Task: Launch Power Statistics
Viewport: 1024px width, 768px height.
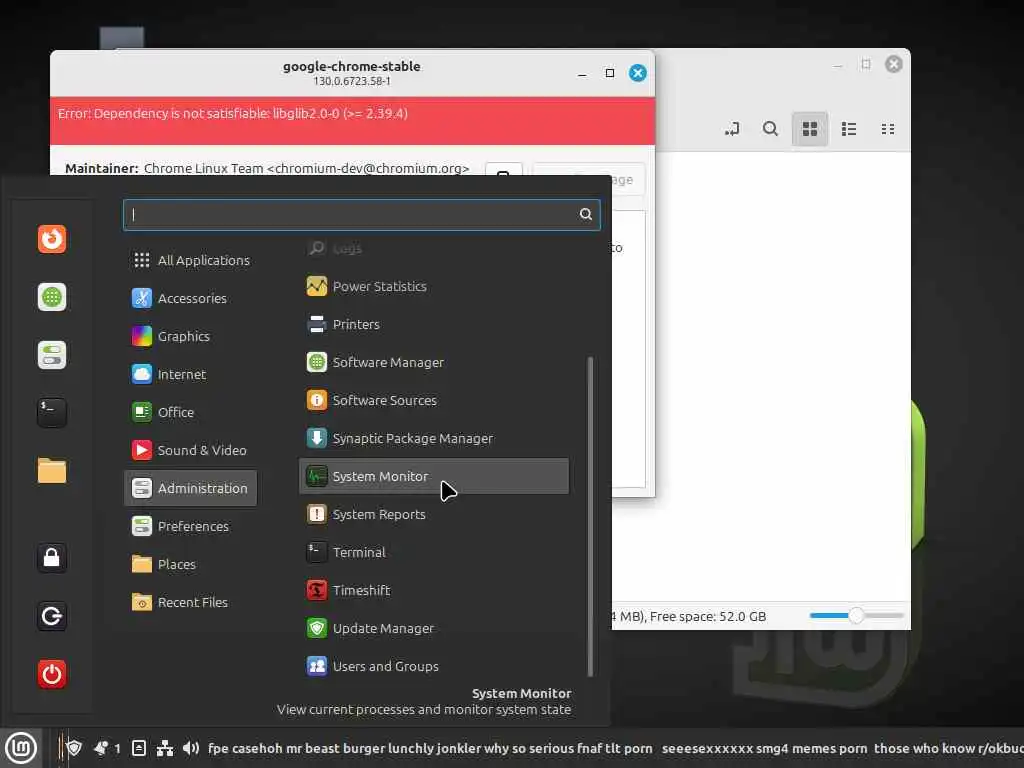Action: pos(434,286)
